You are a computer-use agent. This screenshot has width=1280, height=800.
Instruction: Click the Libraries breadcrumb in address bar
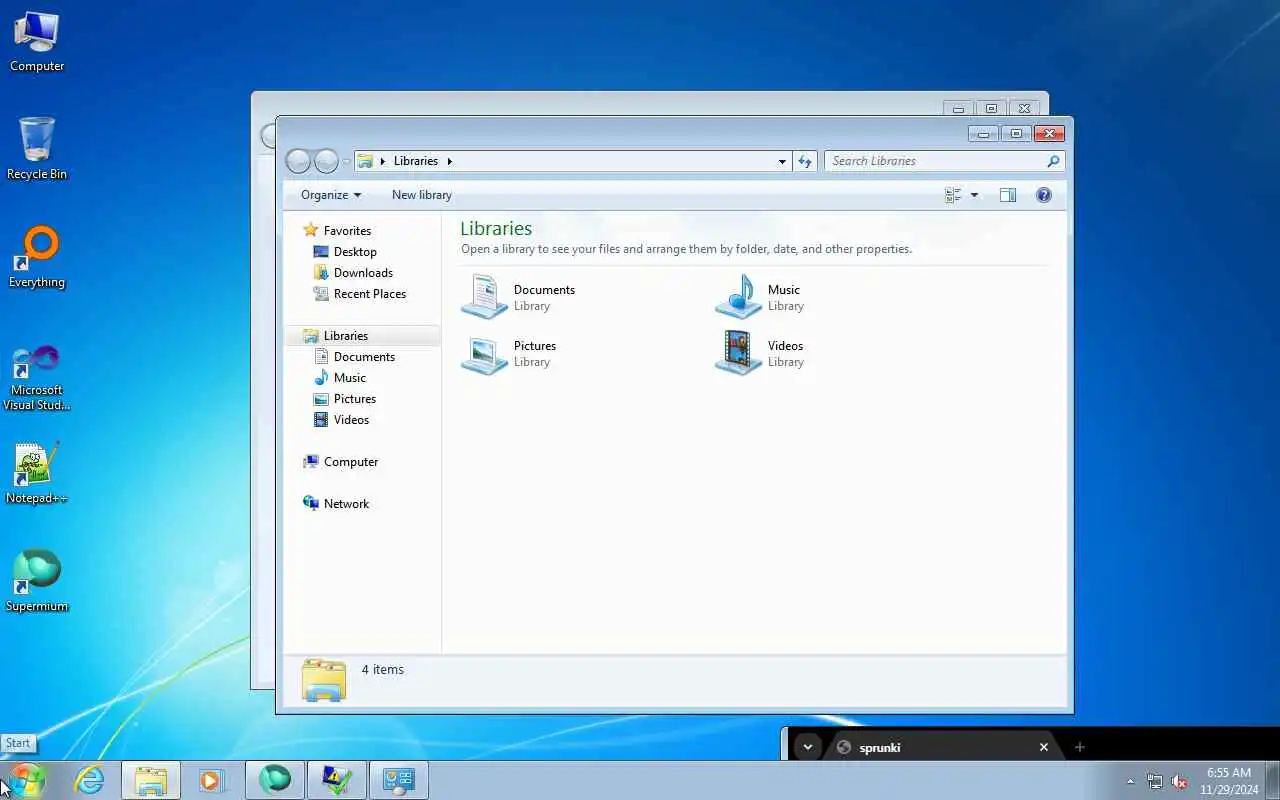coord(416,161)
